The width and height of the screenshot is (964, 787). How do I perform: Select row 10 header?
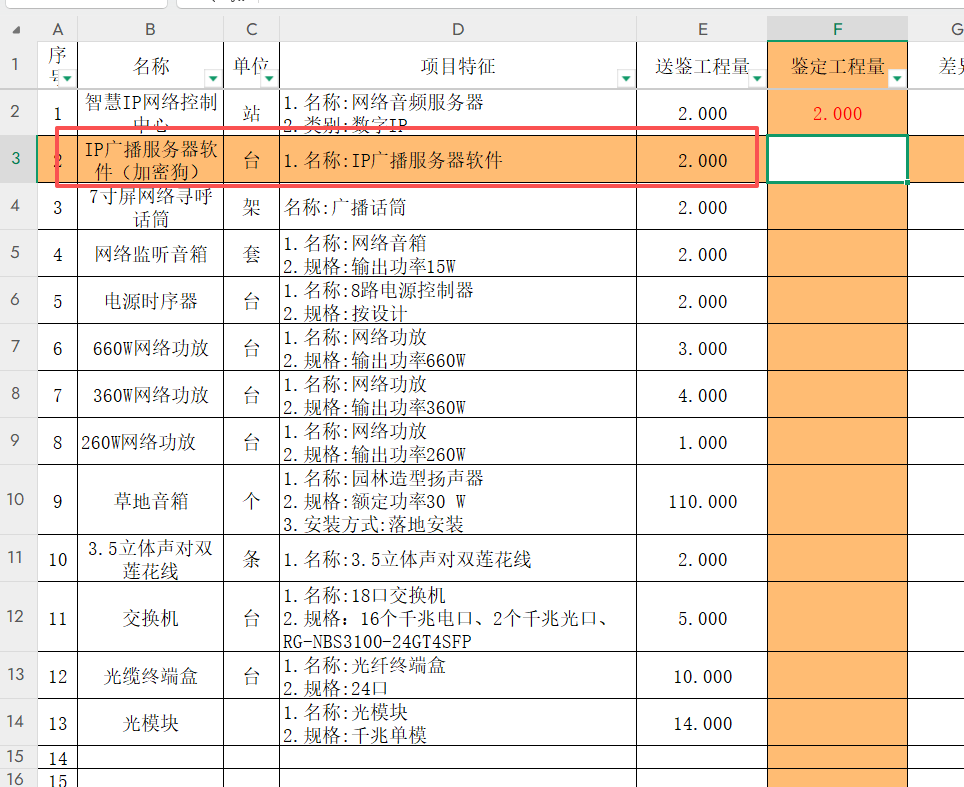pos(17,501)
